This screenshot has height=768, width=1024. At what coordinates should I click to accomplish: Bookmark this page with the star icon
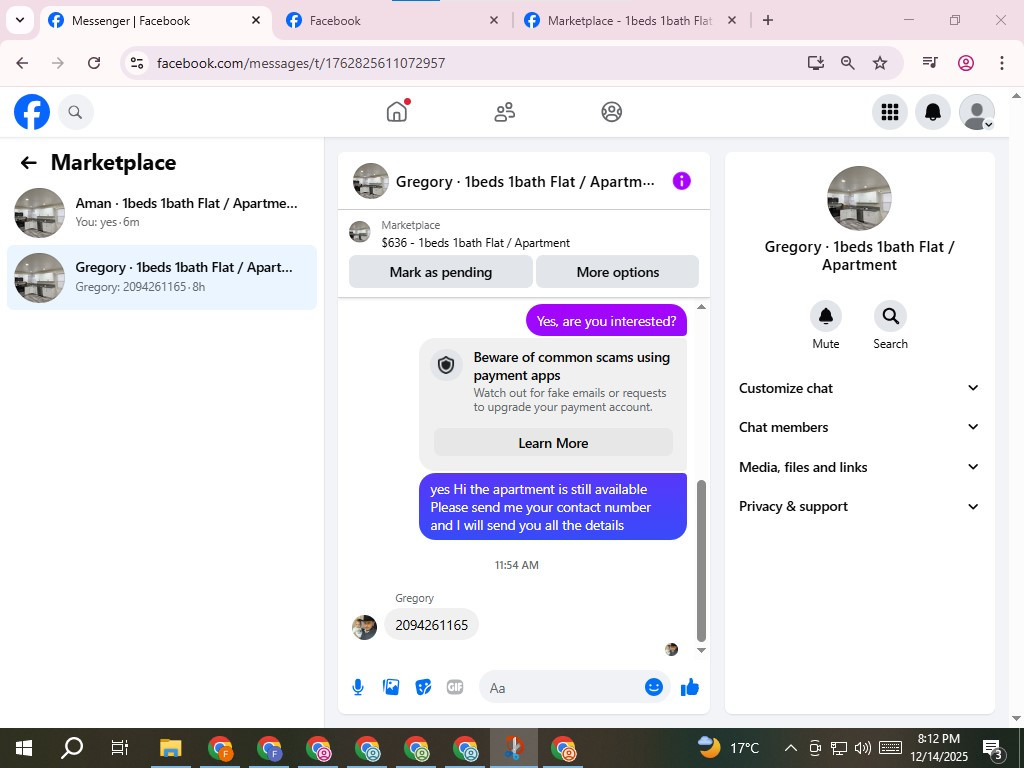pyautogui.click(x=880, y=63)
